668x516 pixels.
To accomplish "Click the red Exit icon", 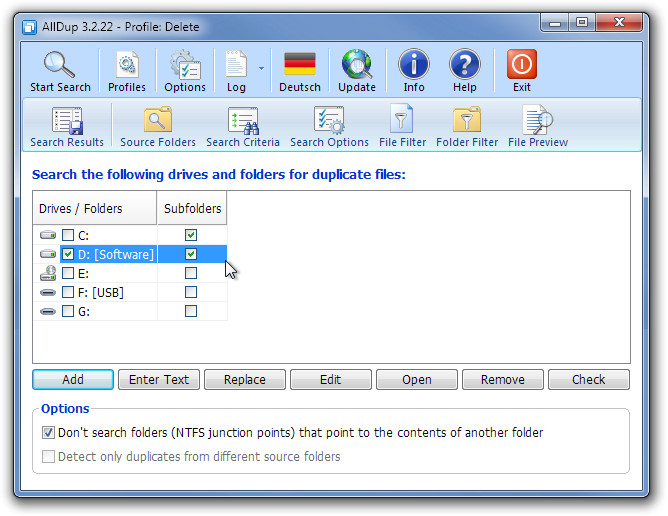I will tap(521, 65).
